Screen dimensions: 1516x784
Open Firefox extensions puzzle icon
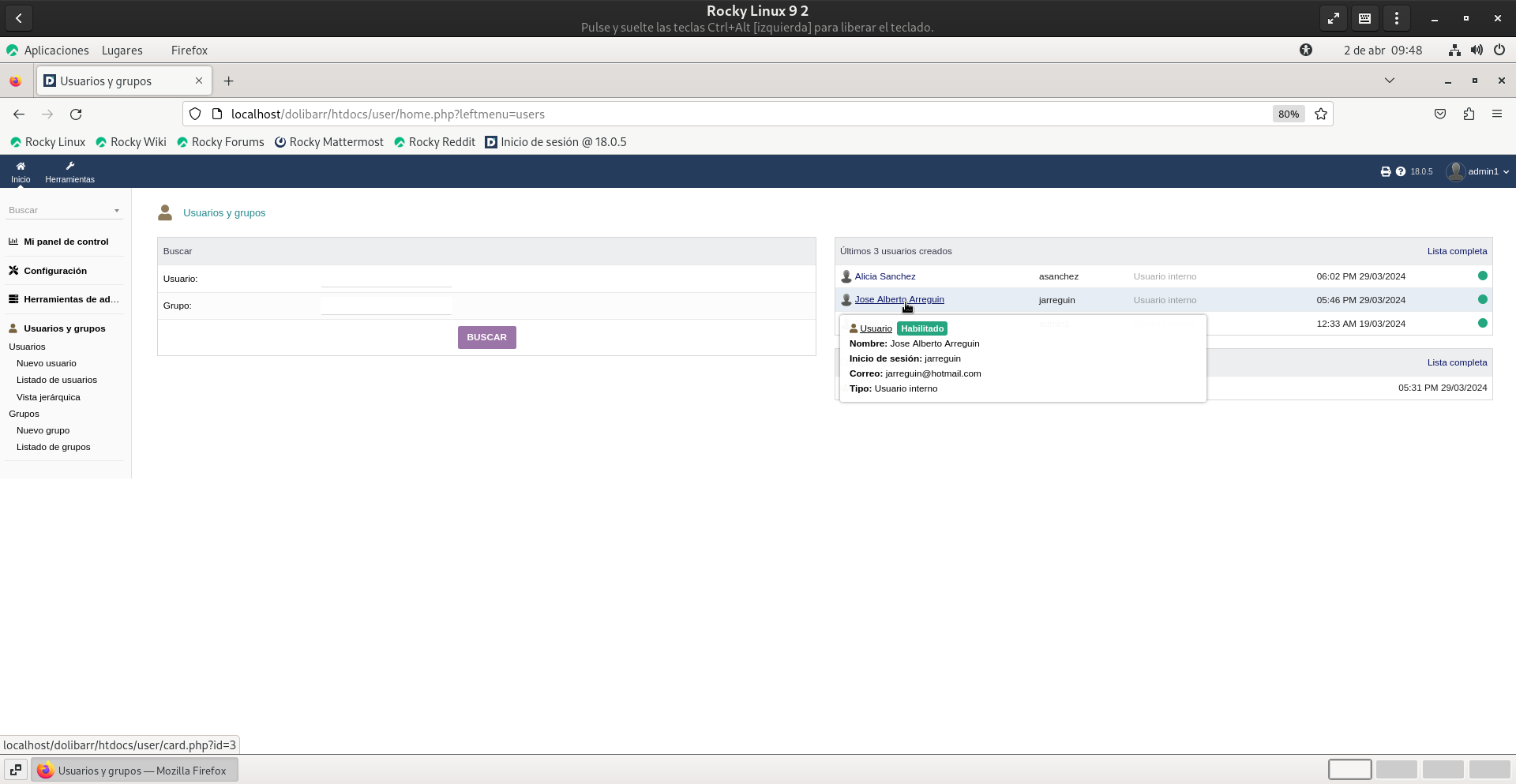pyautogui.click(x=1469, y=114)
